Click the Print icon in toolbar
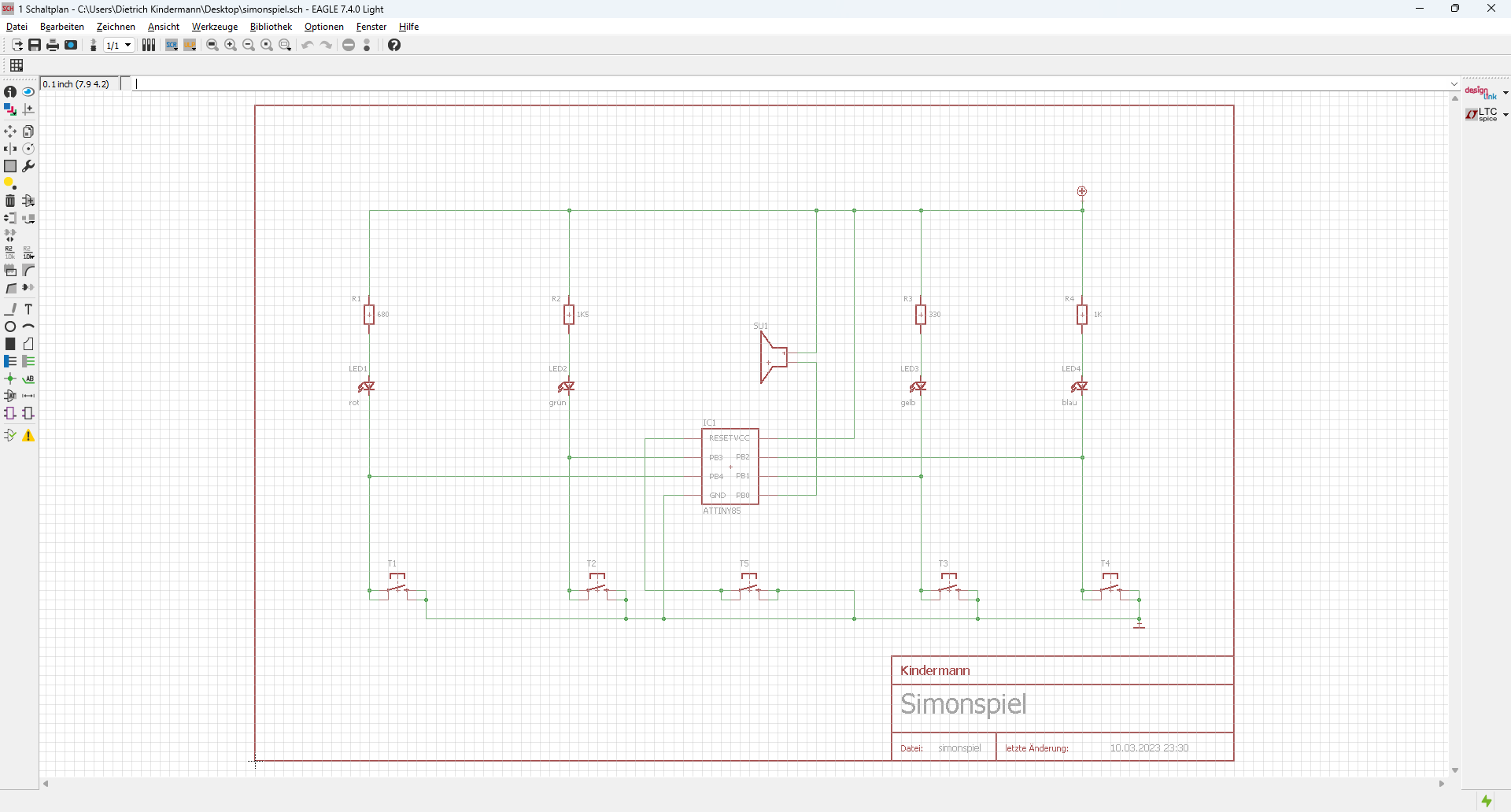Viewport: 1511px width, 812px height. coord(53,46)
